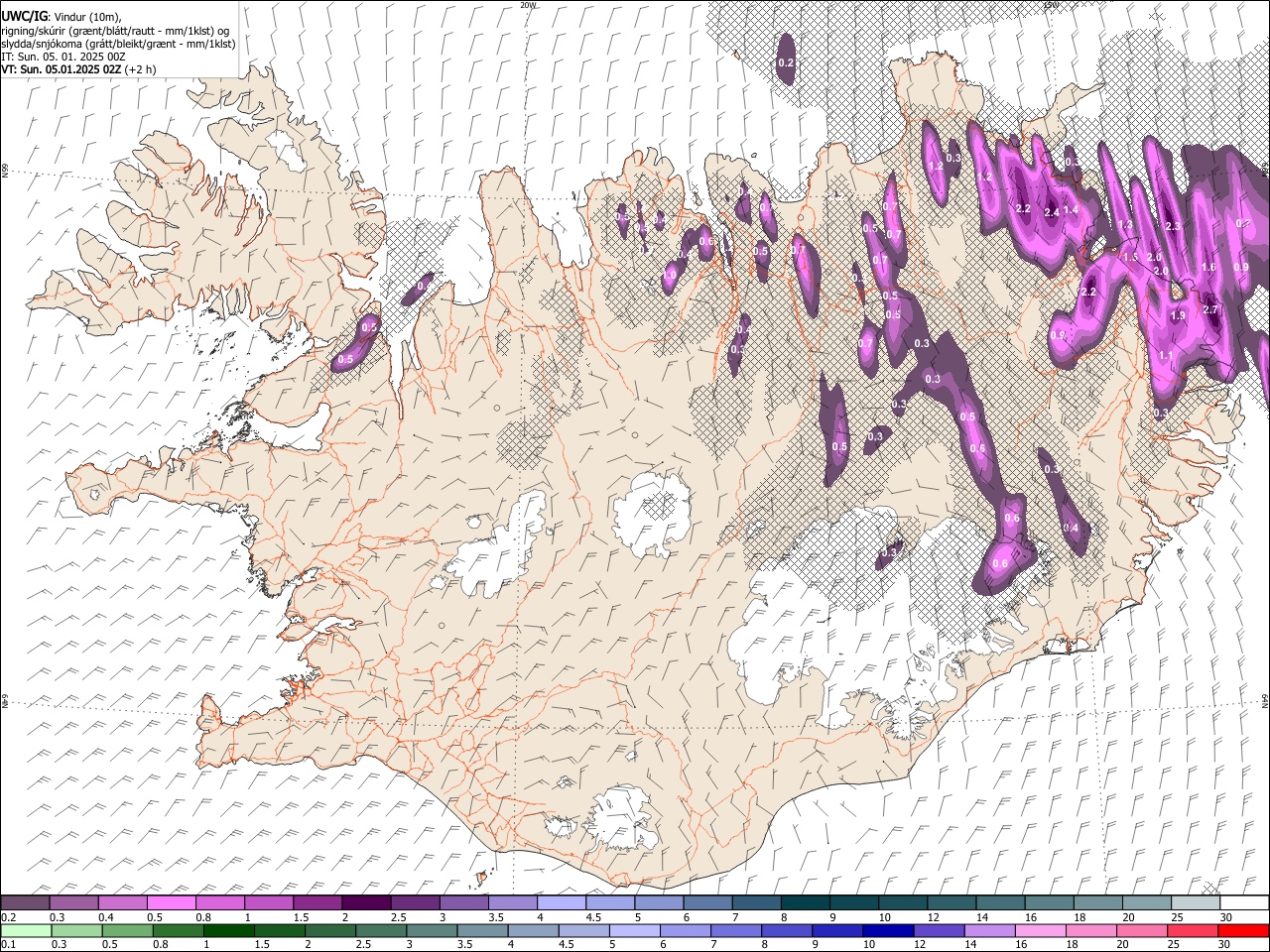Click the UWC/IG title text
This screenshot has height=952, width=1270.
pyautogui.click(x=24, y=16)
